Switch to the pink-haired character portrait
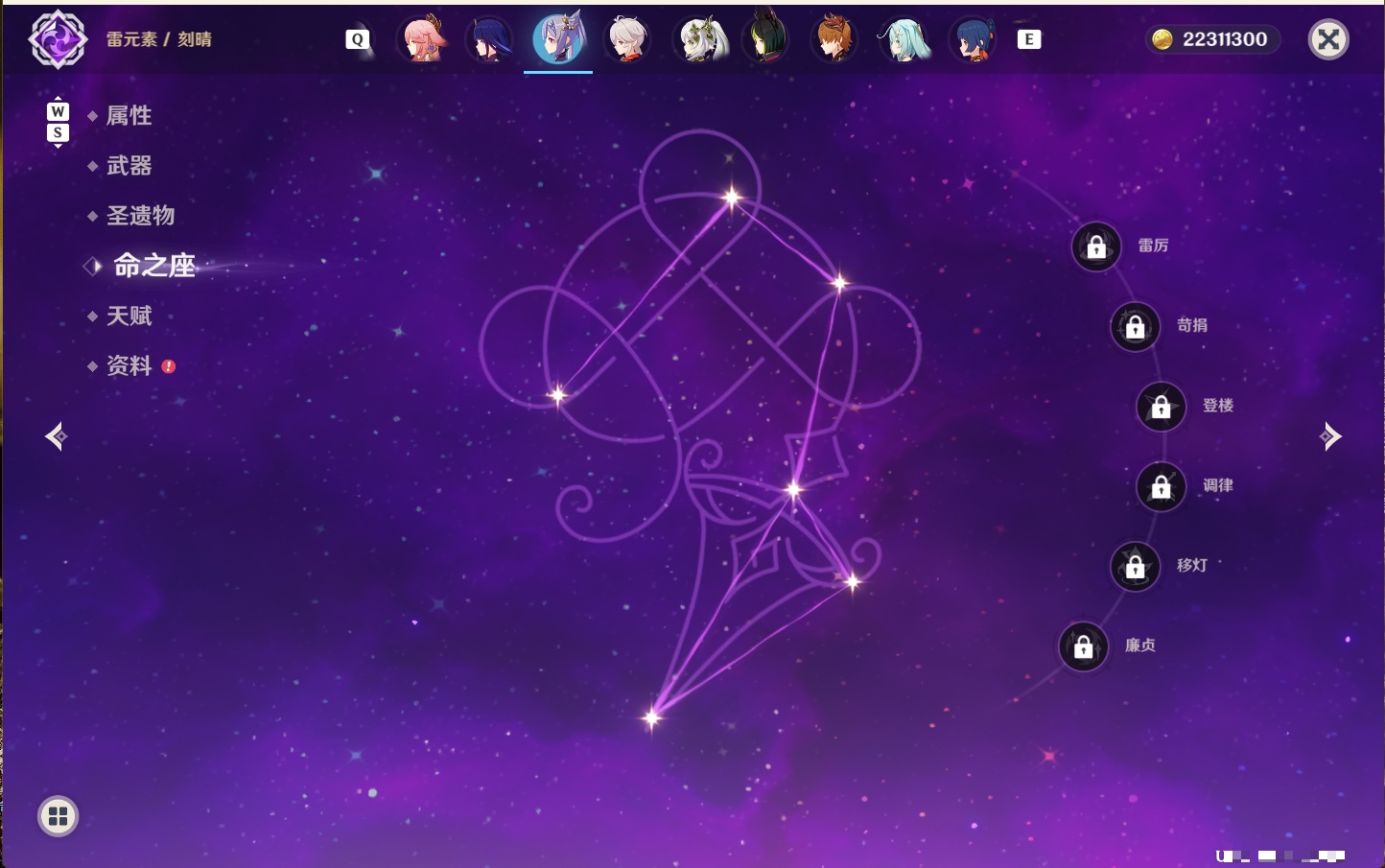 point(421,39)
